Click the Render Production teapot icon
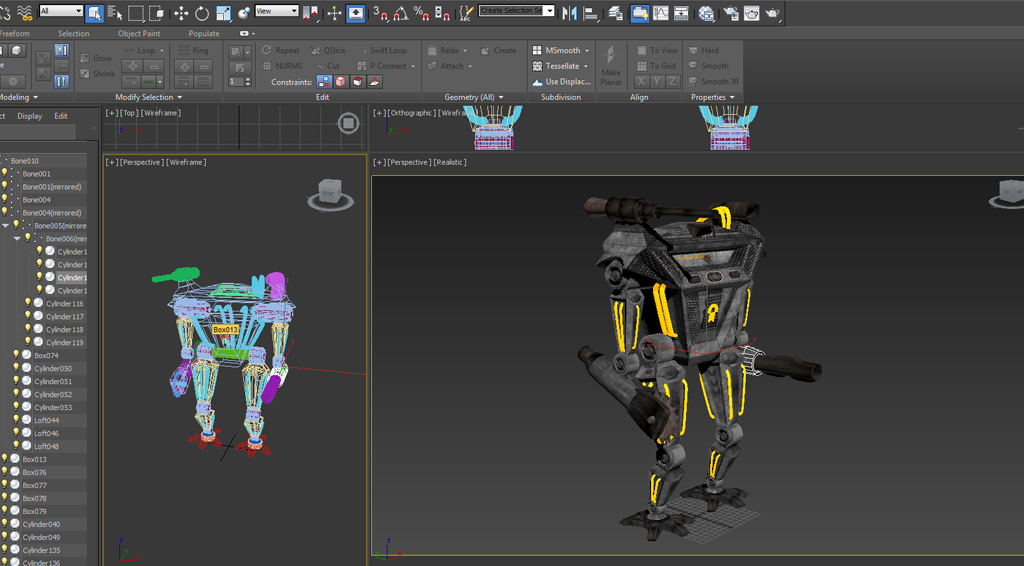Viewport: 1024px width, 566px height. (773, 13)
